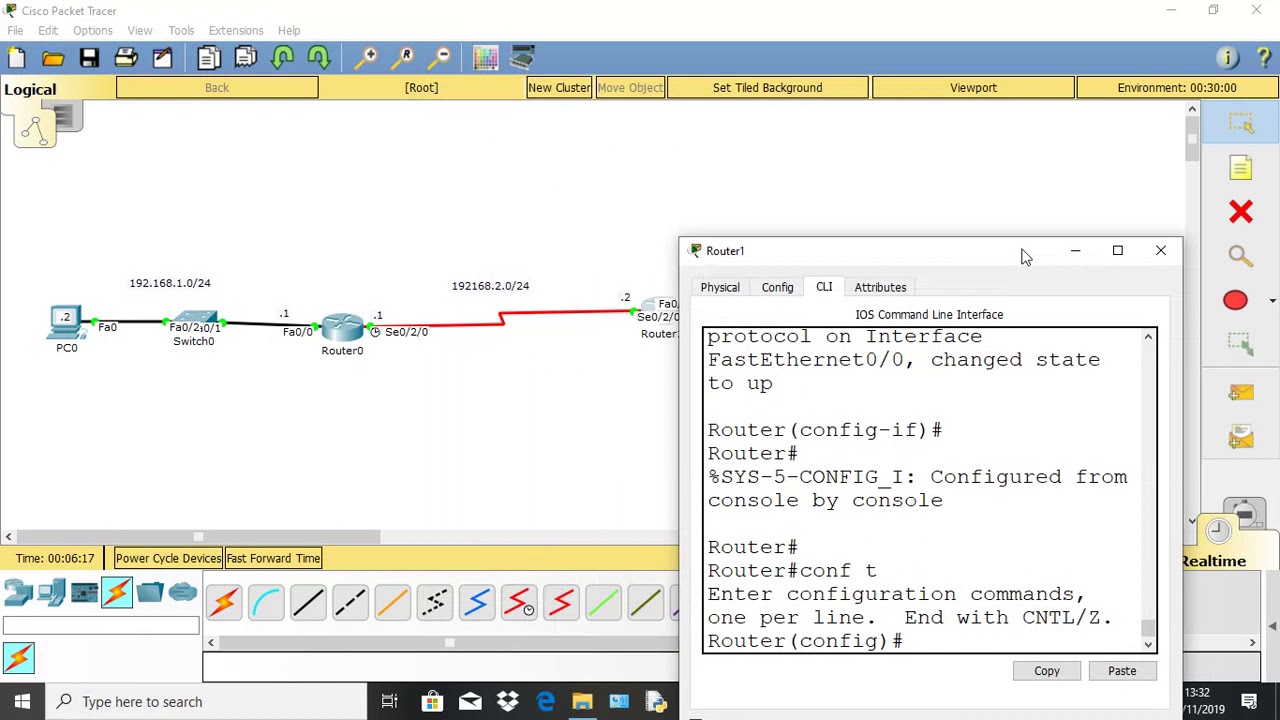Click Fast Forward Time button
Screen dimensions: 1280x720
(x=273, y=559)
